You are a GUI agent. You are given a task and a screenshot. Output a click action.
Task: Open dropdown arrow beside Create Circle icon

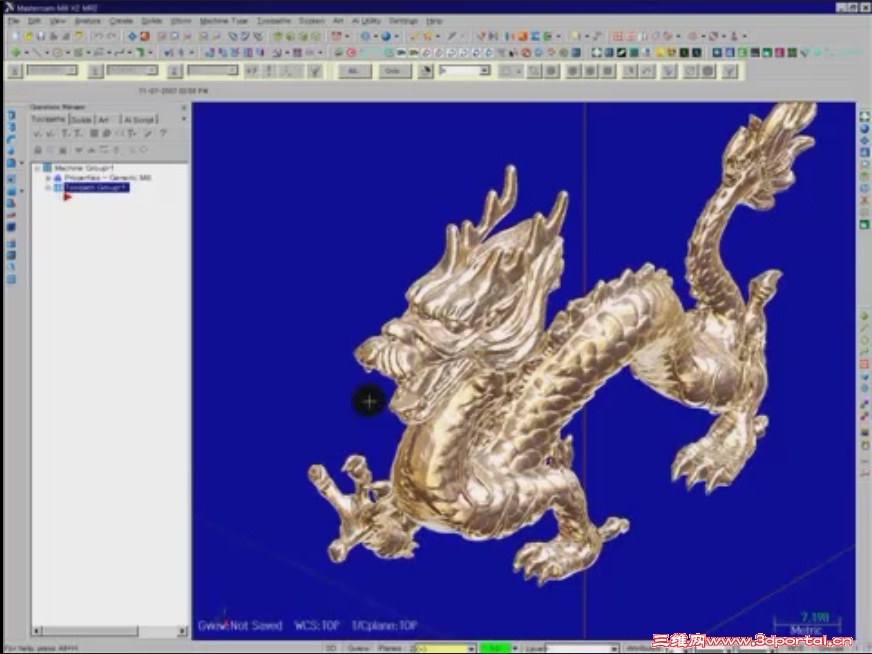click(x=67, y=52)
